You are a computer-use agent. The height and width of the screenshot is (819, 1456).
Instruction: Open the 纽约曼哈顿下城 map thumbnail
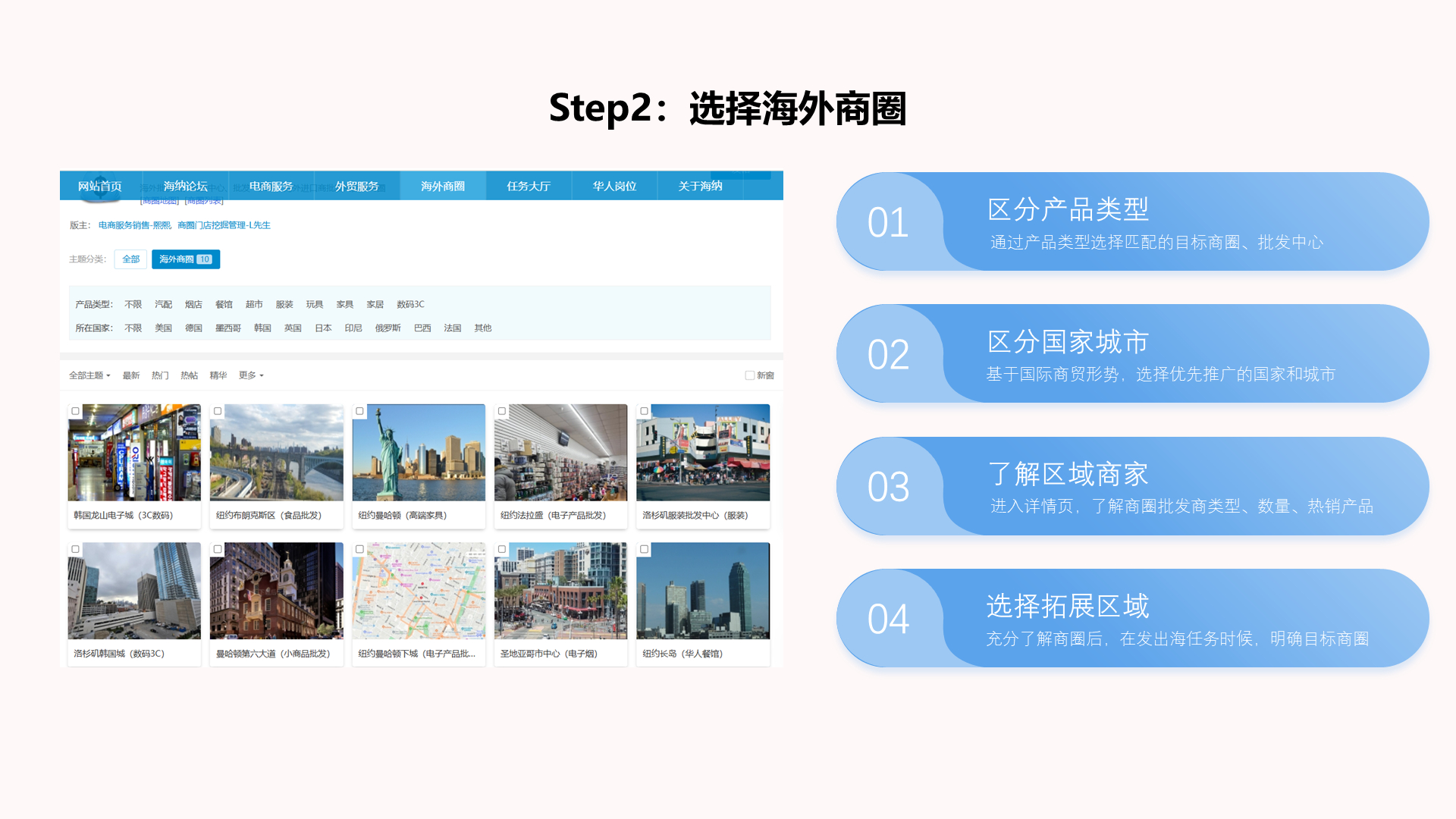click(x=419, y=591)
